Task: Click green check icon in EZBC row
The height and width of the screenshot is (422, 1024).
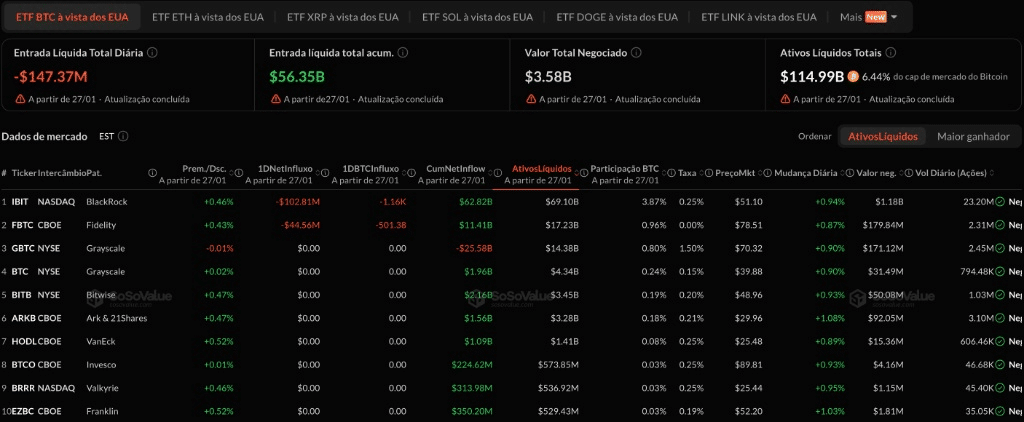Action: (1000, 412)
